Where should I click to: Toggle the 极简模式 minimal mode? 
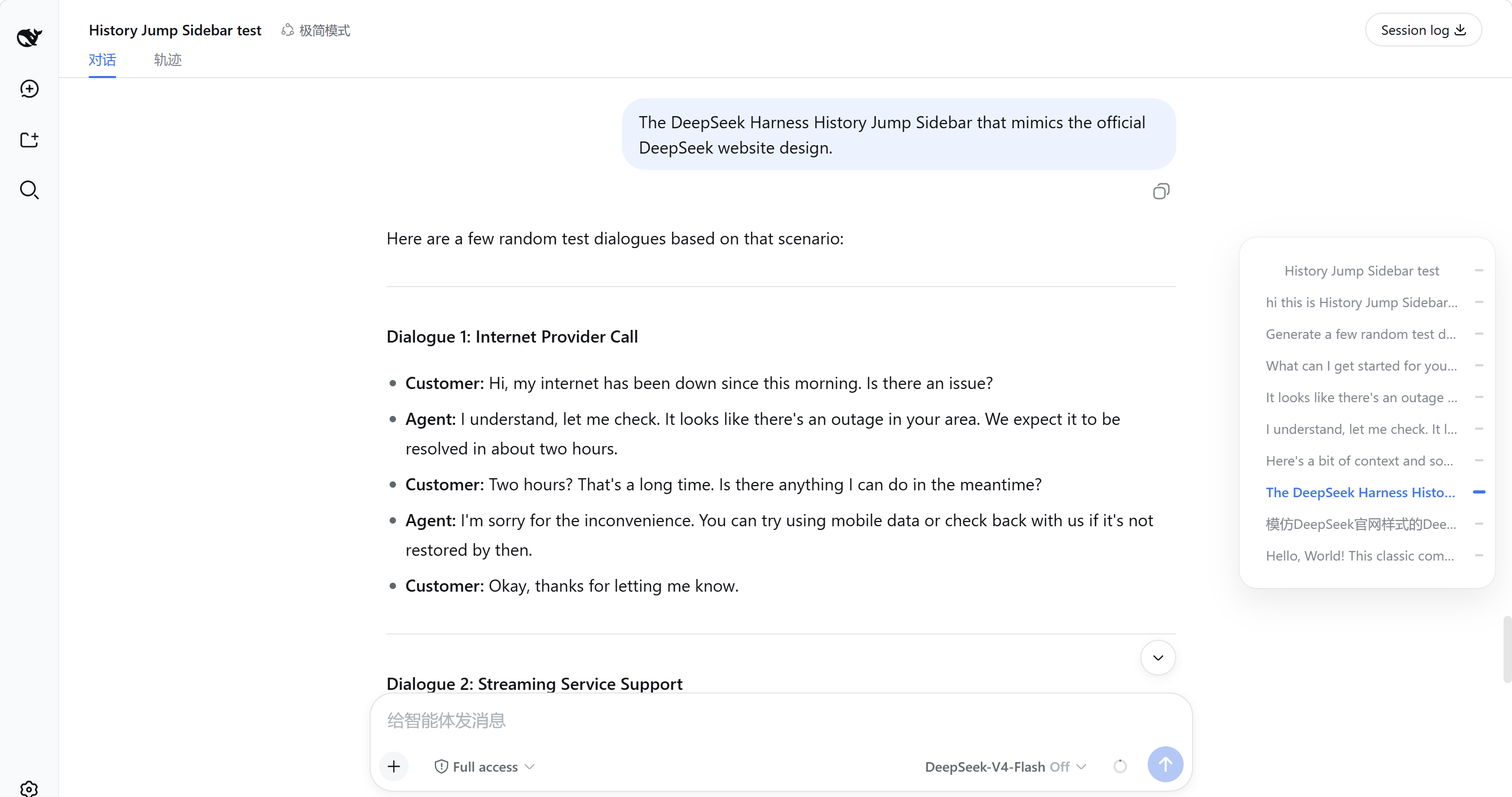[x=316, y=30]
